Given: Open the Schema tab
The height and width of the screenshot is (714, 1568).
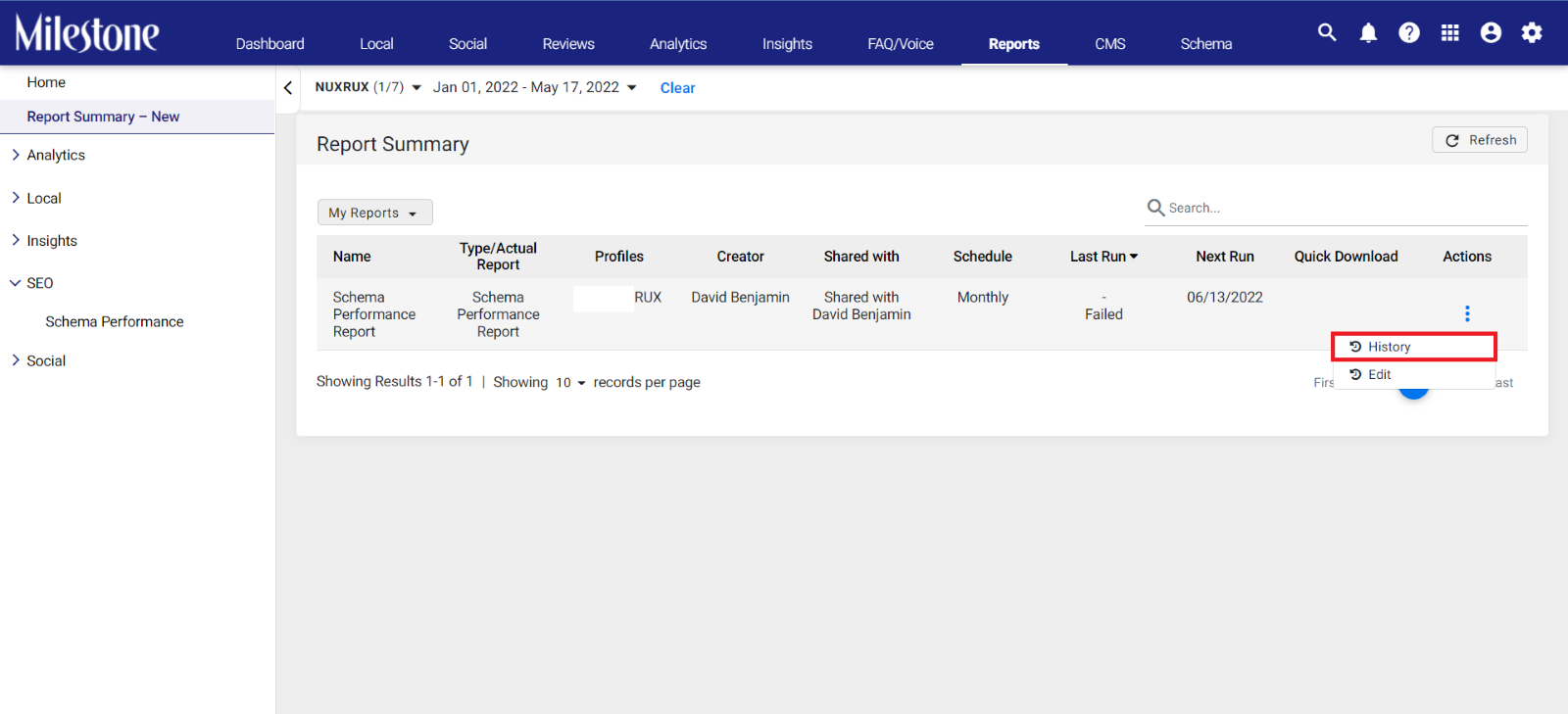Looking at the screenshot, I should (x=1206, y=44).
